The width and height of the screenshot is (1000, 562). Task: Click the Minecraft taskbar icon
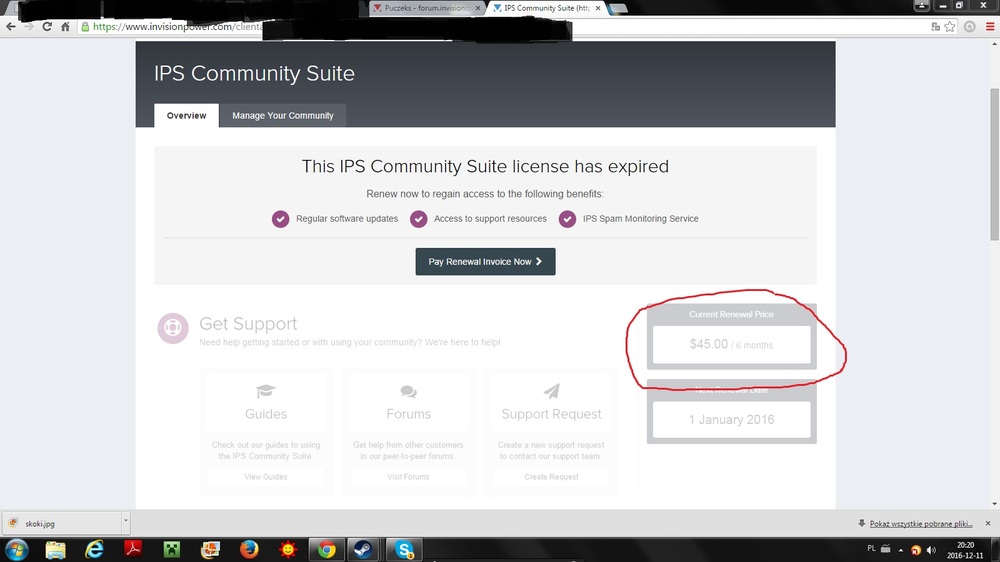point(171,549)
